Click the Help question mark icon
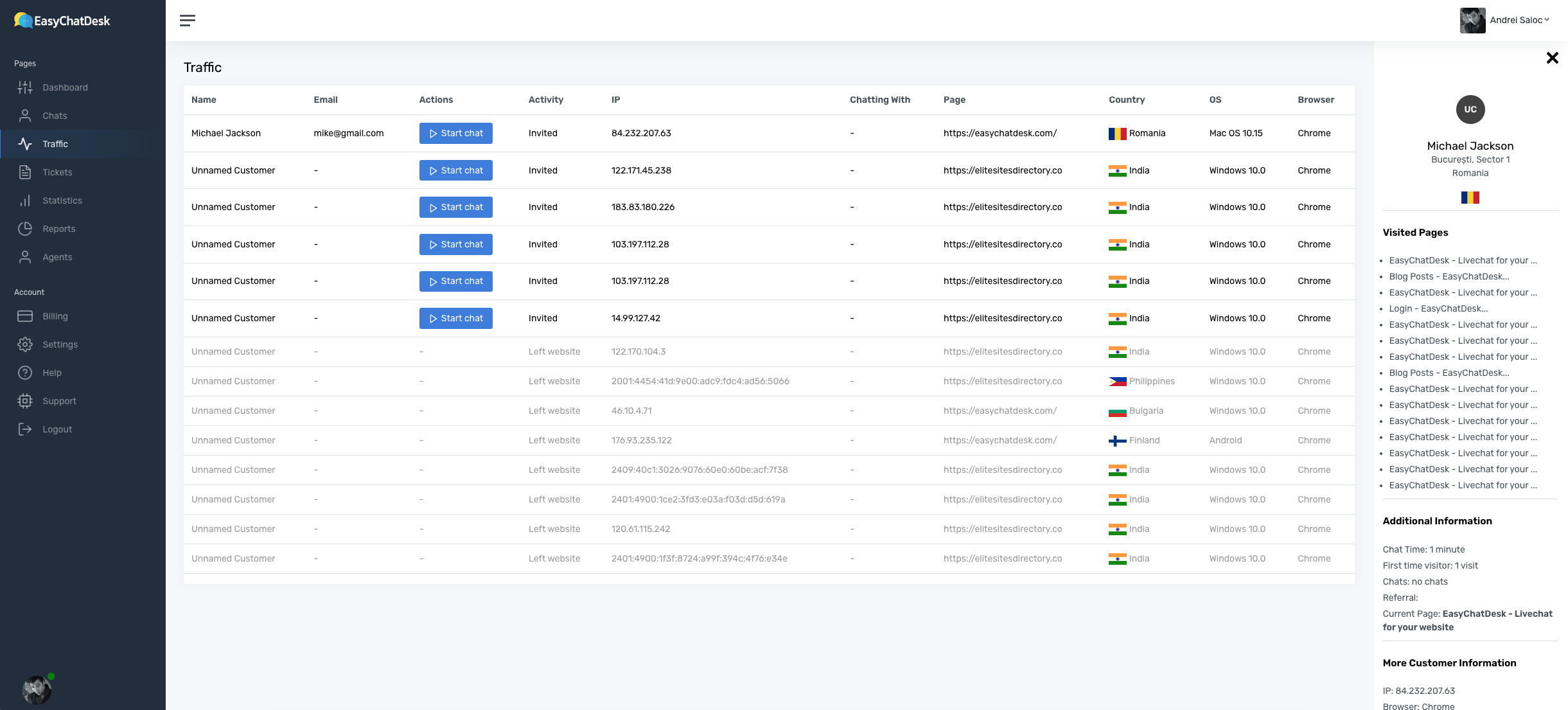 pos(25,373)
